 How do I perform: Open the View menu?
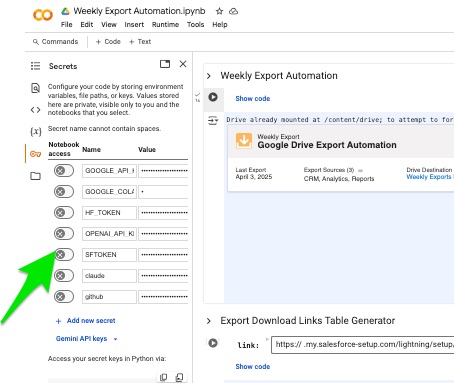109,25
